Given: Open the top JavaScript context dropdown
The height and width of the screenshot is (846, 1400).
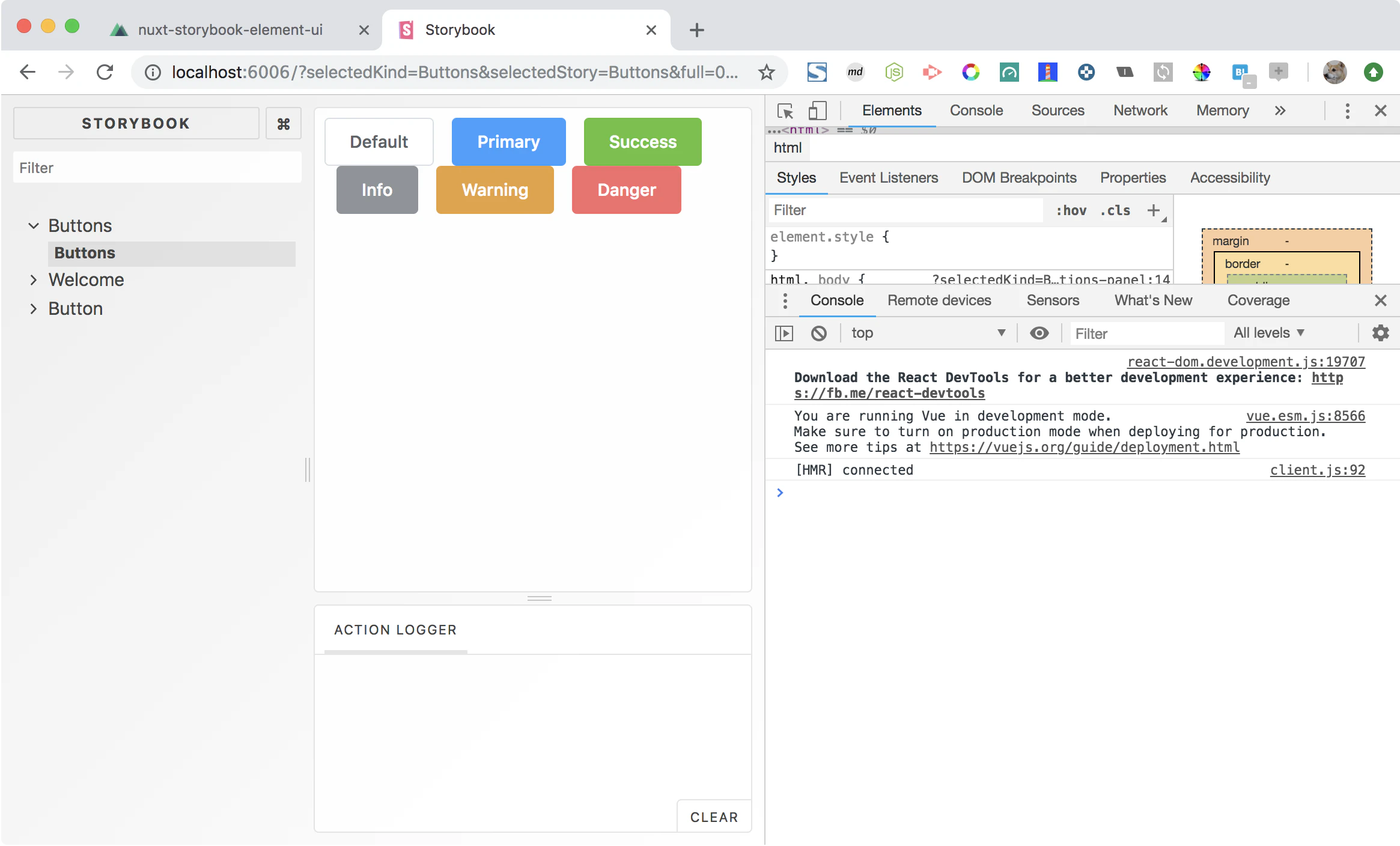Looking at the screenshot, I should pyautogui.click(x=928, y=333).
